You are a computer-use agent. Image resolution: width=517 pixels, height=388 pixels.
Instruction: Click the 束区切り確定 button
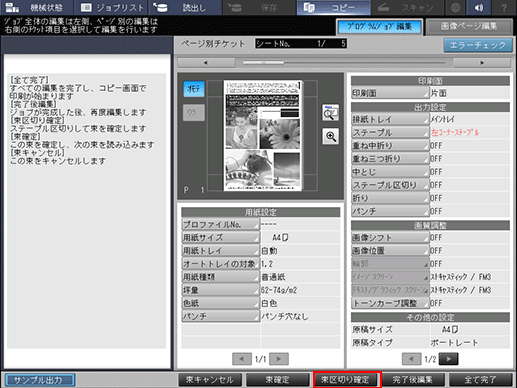pos(345,380)
